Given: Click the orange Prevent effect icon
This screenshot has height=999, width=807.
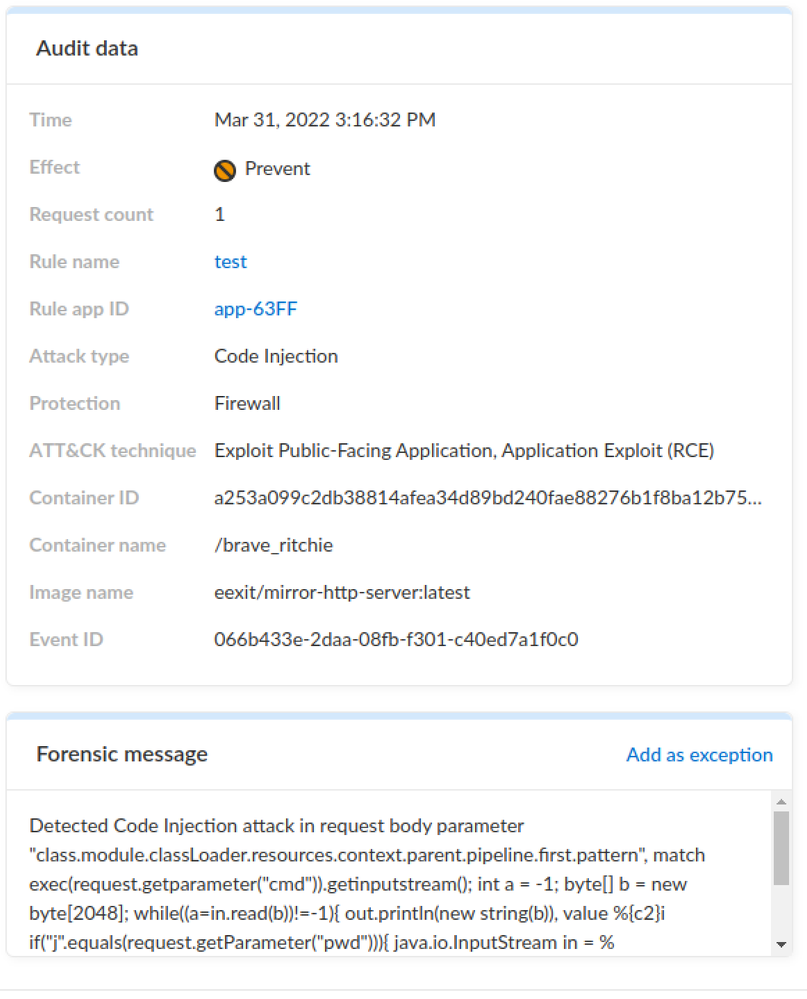Looking at the screenshot, I should 225,170.
